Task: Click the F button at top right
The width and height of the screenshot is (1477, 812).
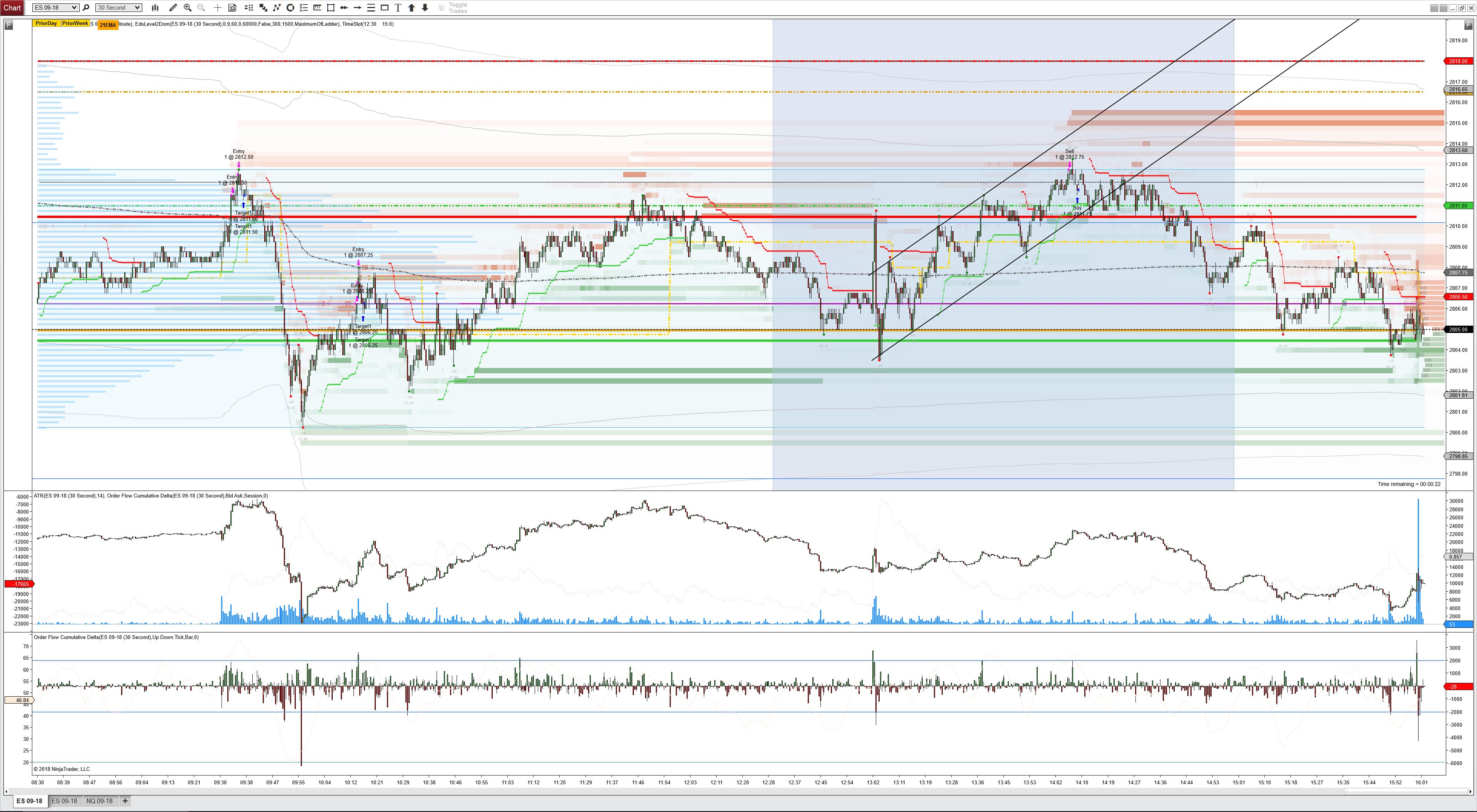Action: point(1469,25)
